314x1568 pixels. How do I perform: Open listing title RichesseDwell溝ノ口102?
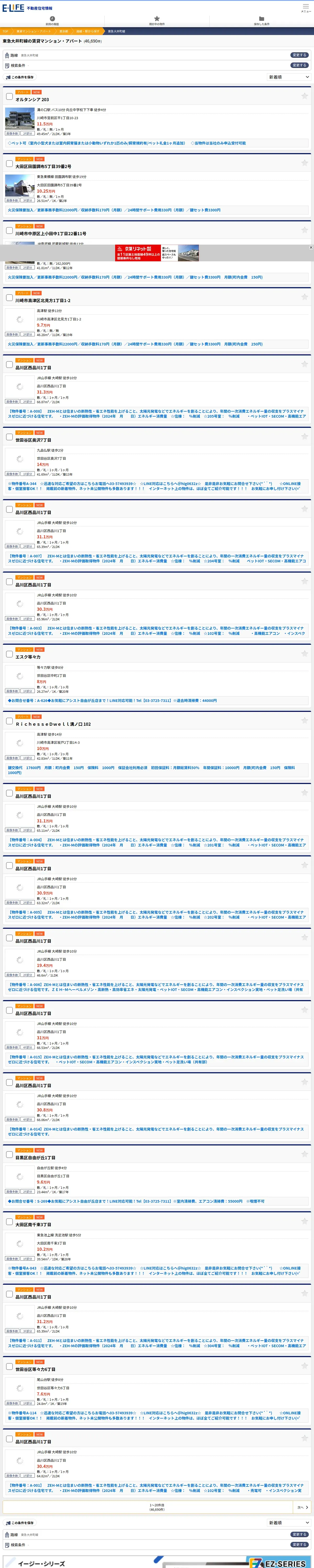point(53,724)
